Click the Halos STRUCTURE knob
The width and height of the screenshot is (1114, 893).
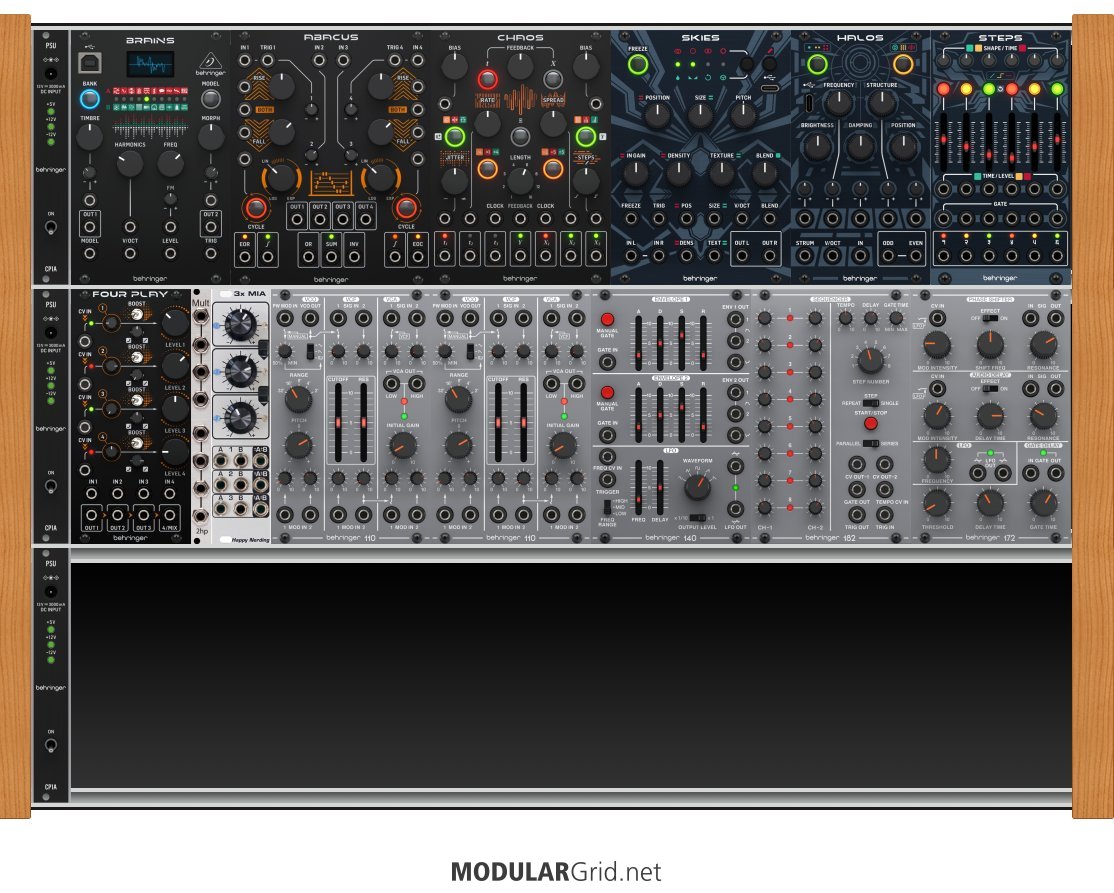(882, 104)
